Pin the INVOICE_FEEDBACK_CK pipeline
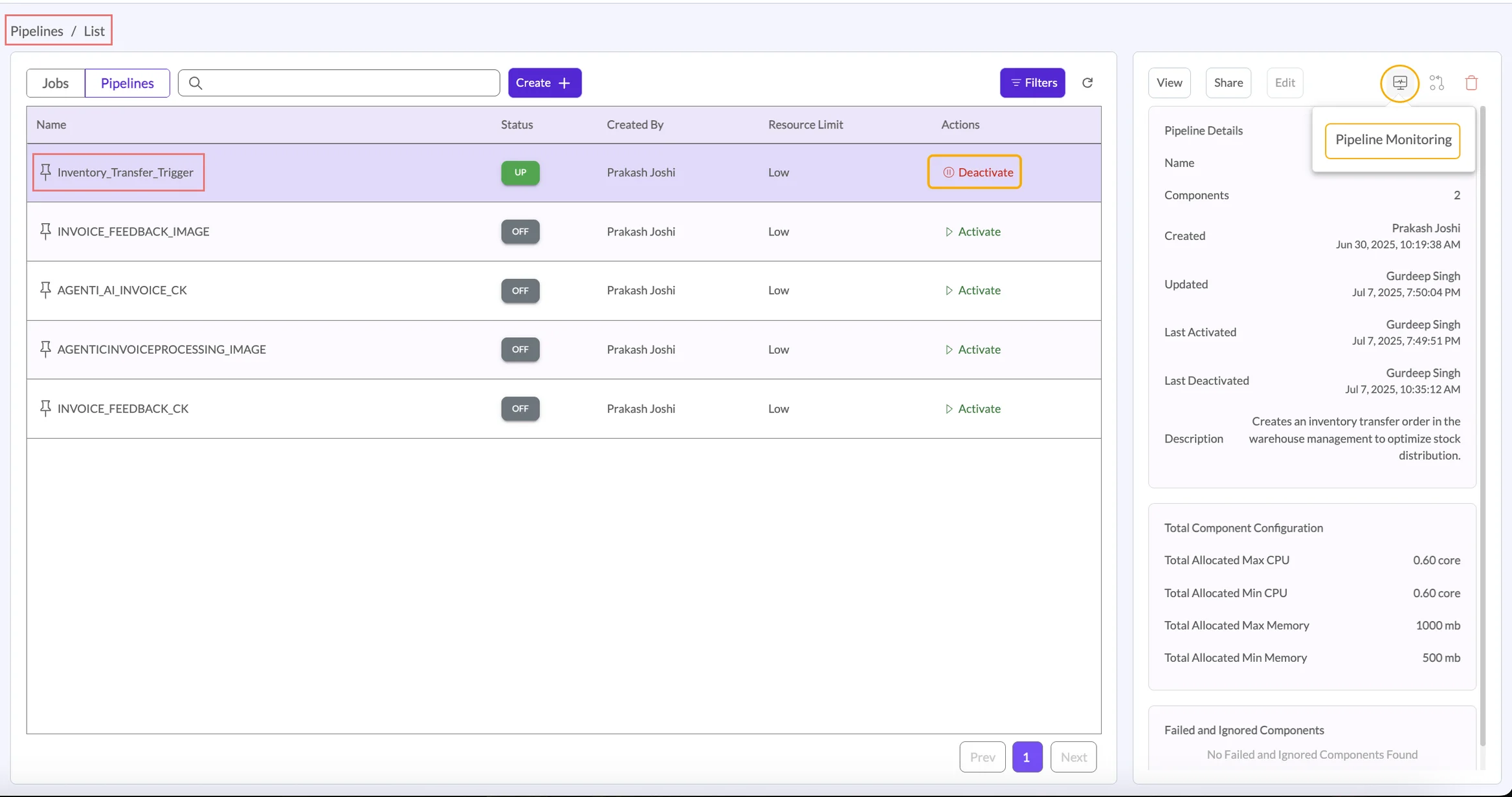1512x797 pixels. coord(45,408)
